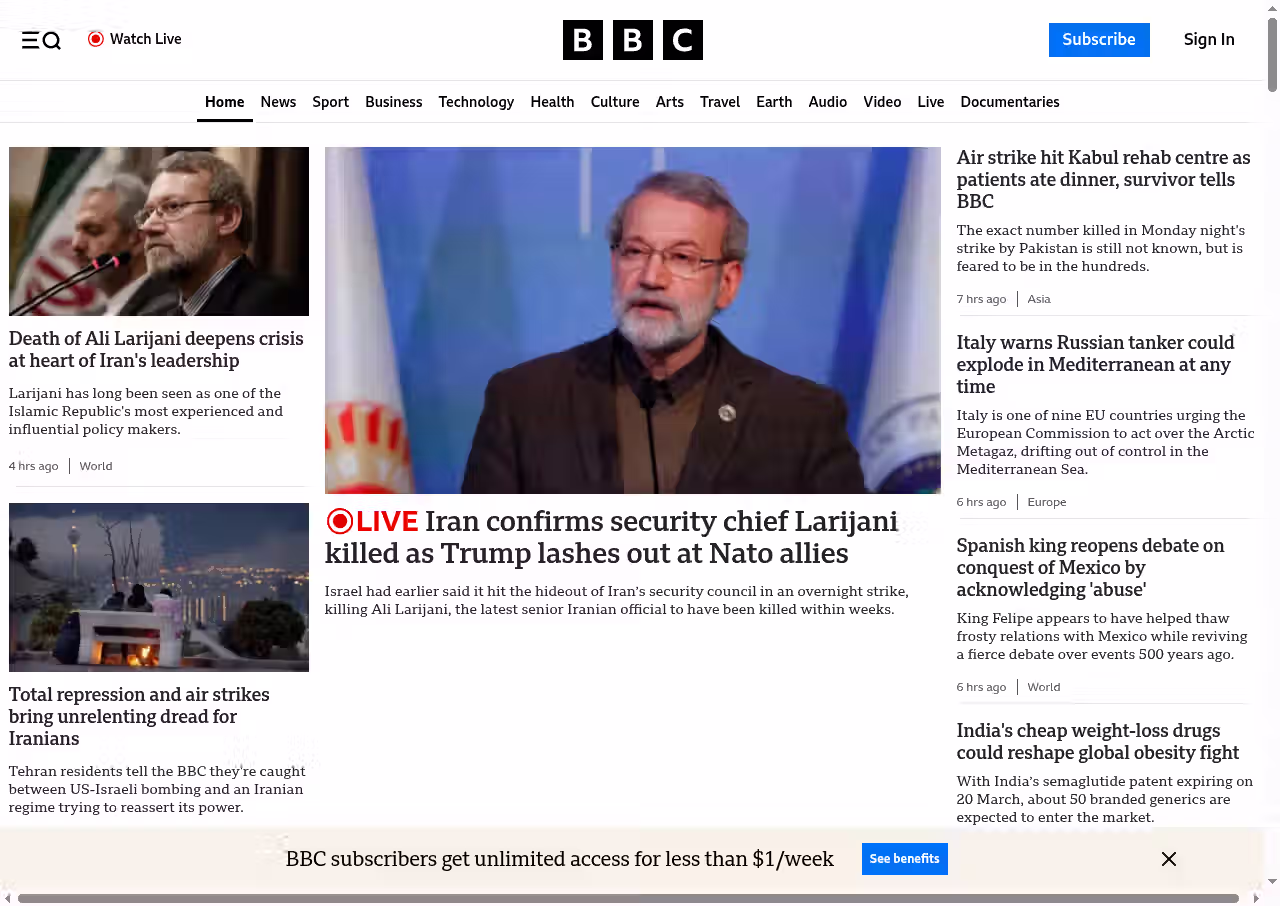Click the red LIVE icon in headline
1280x906 pixels.
[x=340, y=521]
